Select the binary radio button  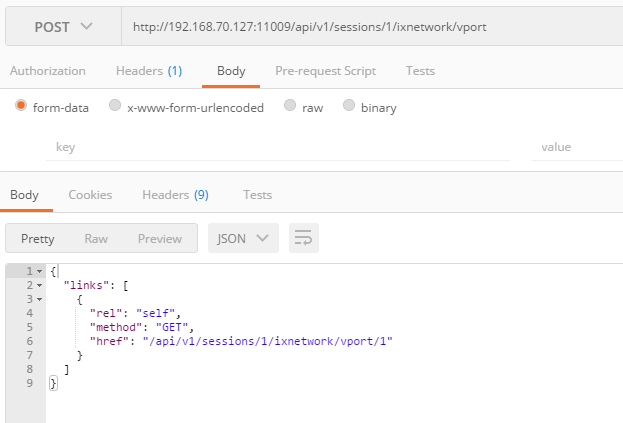point(349,106)
